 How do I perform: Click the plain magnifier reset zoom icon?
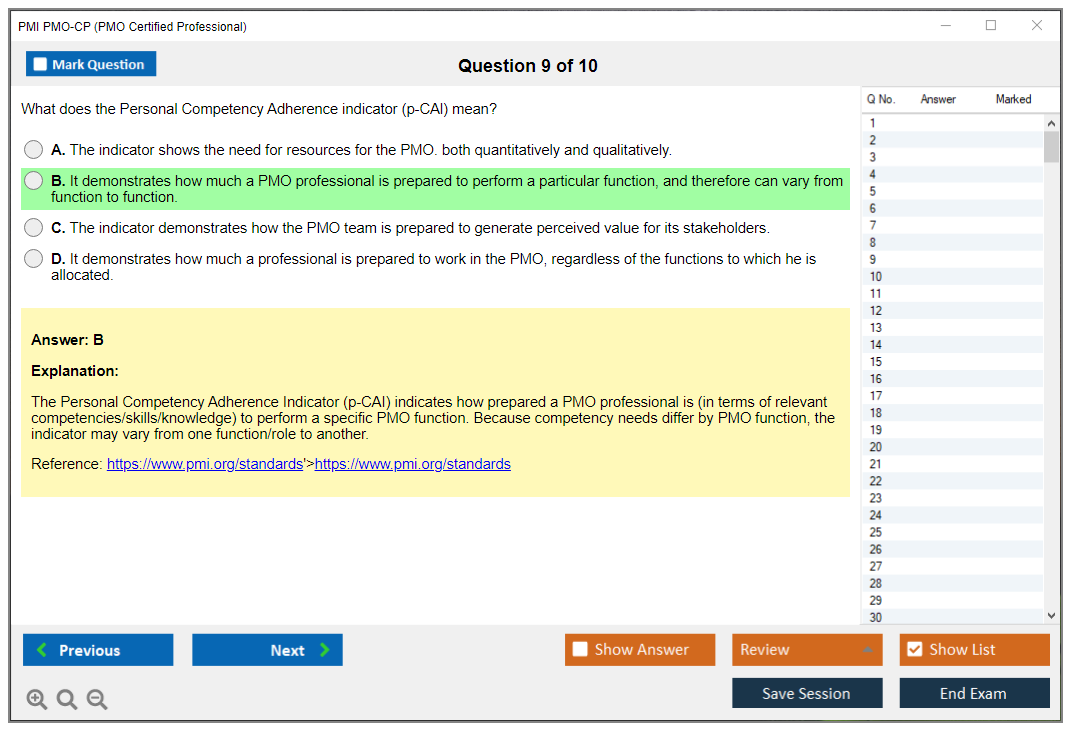[x=66, y=699]
